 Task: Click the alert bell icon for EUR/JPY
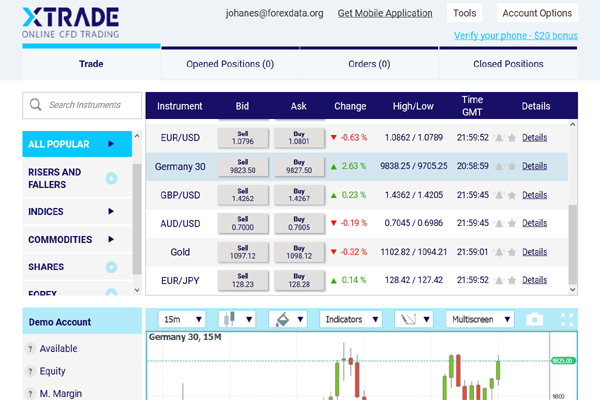tap(499, 281)
